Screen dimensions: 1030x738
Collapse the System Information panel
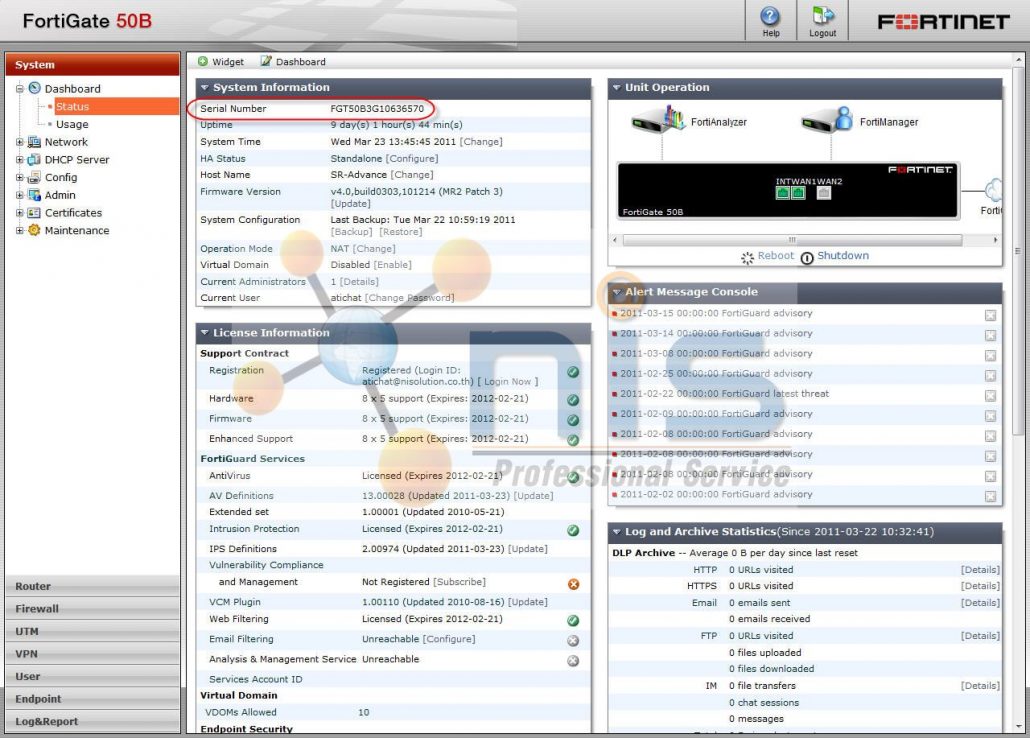click(206, 87)
